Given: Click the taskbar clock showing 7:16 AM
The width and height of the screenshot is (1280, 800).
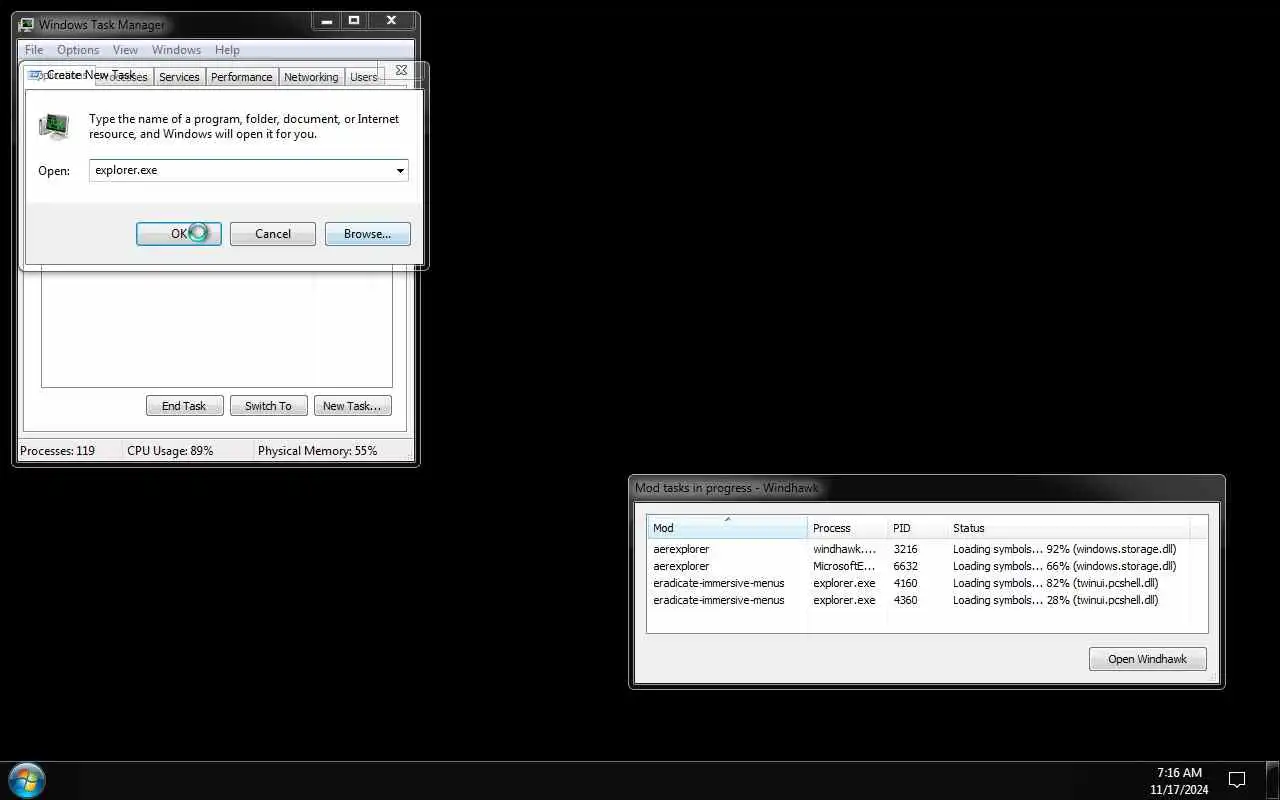Looking at the screenshot, I should (1179, 781).
